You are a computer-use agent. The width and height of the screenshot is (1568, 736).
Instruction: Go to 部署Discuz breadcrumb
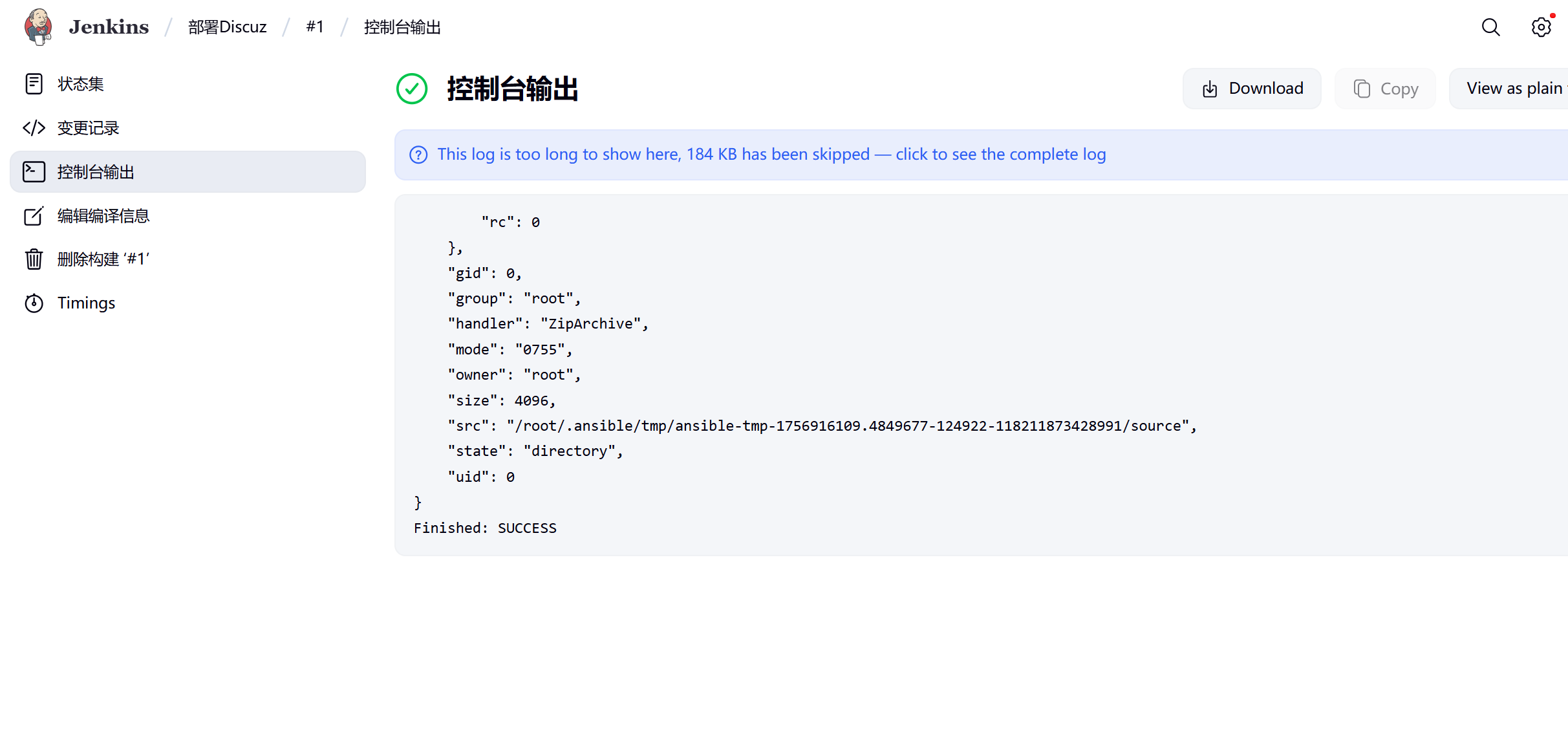(228, 27)
